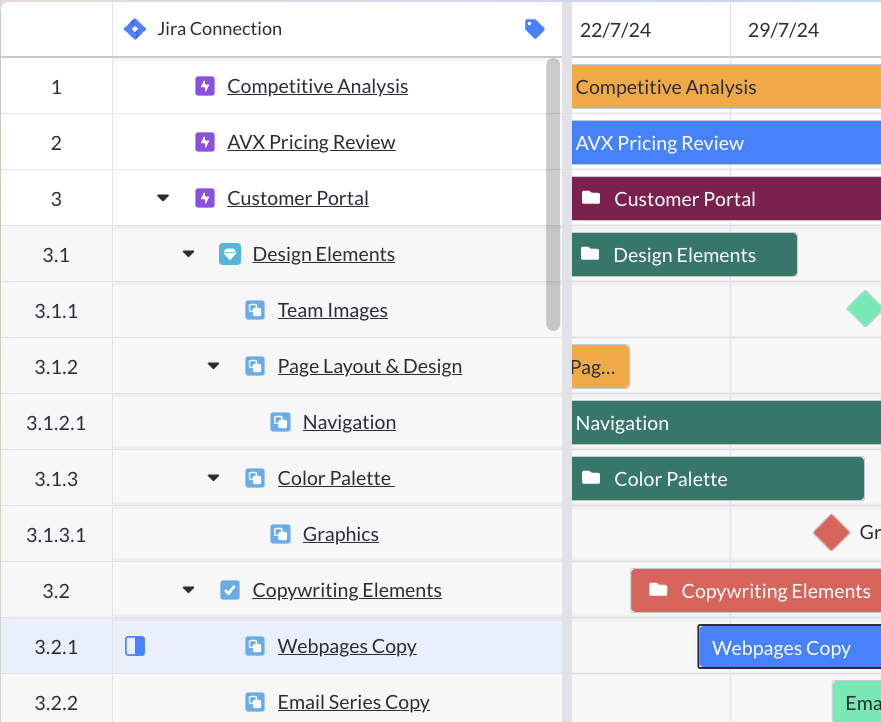Select the blue Webpages Copy Gantt bar
This screenshot has width=881, height=722.
[789, 647]
